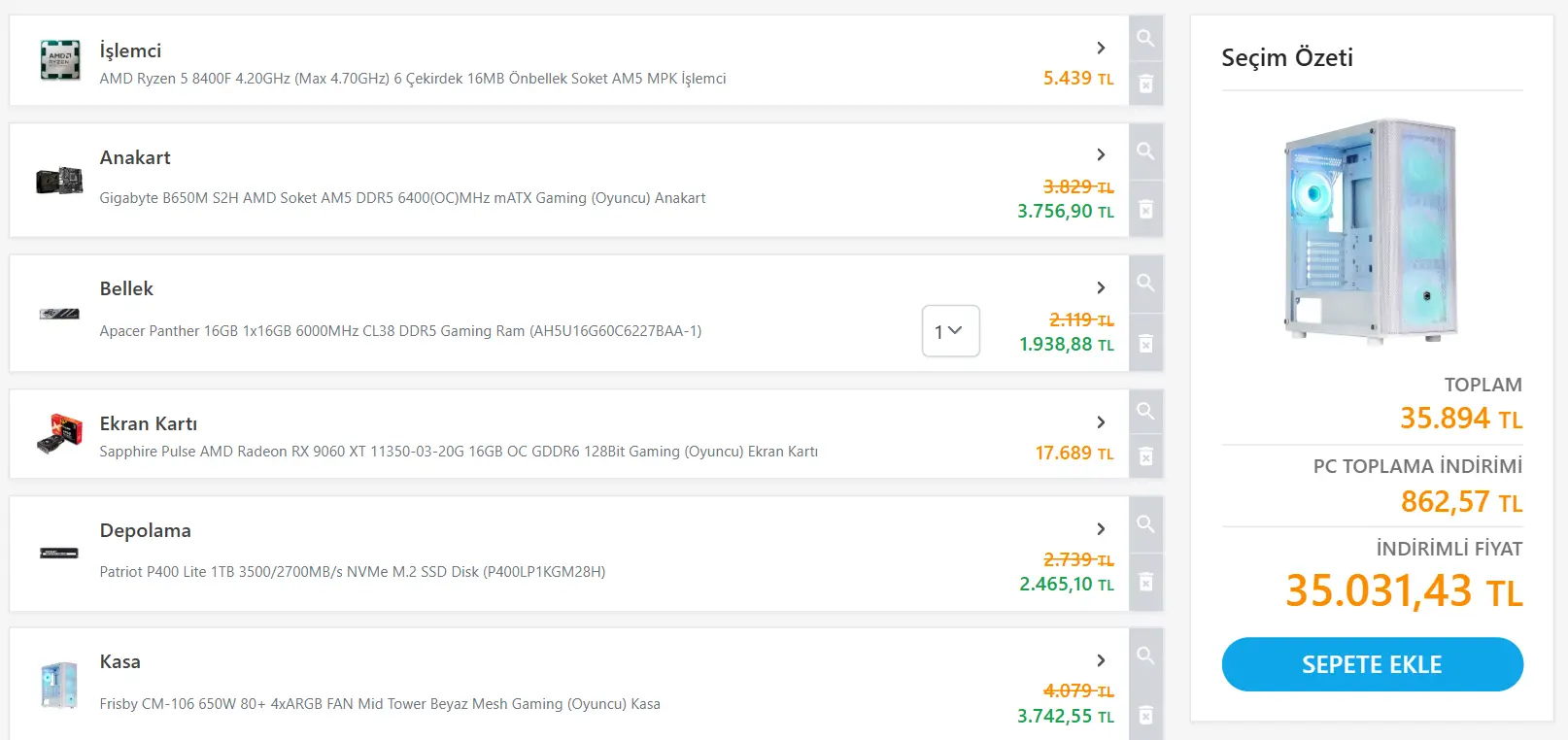Expand the Bellek row chevron
Screen dimensions: 1568x740
pos(1101,287)
